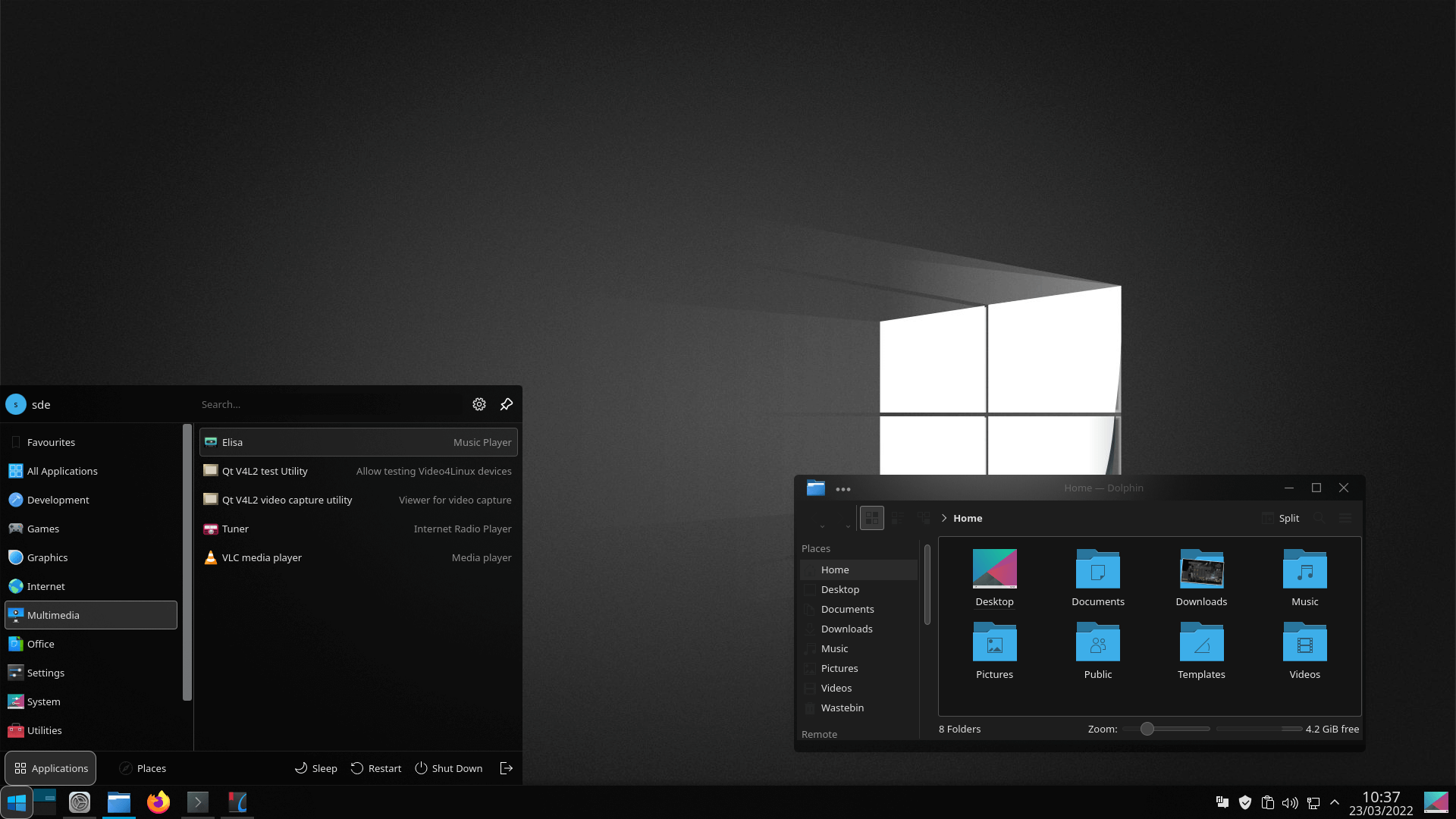Open the Games category
The width and height of the screenshot is (1456, 819).
(91, 529)
